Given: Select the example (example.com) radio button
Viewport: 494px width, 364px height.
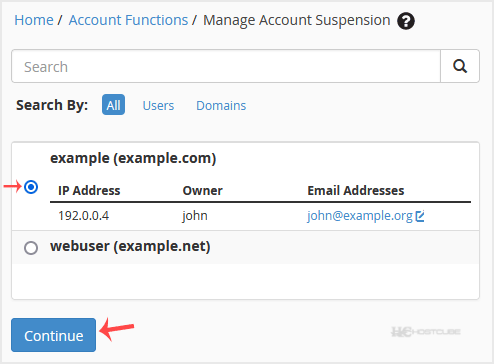Looking at the screenshot, I should point(31,187).
